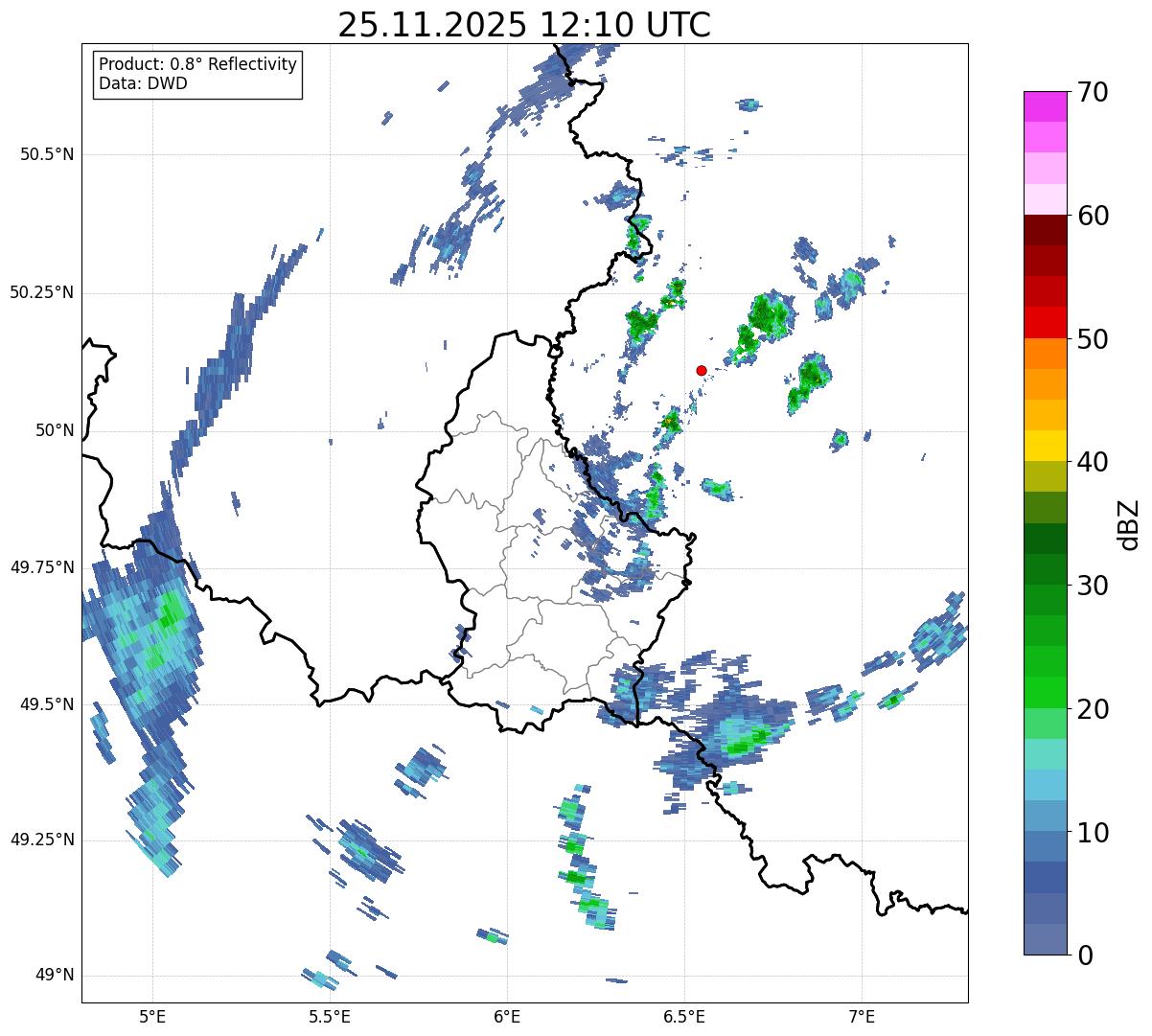Click the dBZ colorbar unit label
This screenshot has height=1036, width=1152.
(x=1128, y=523)
